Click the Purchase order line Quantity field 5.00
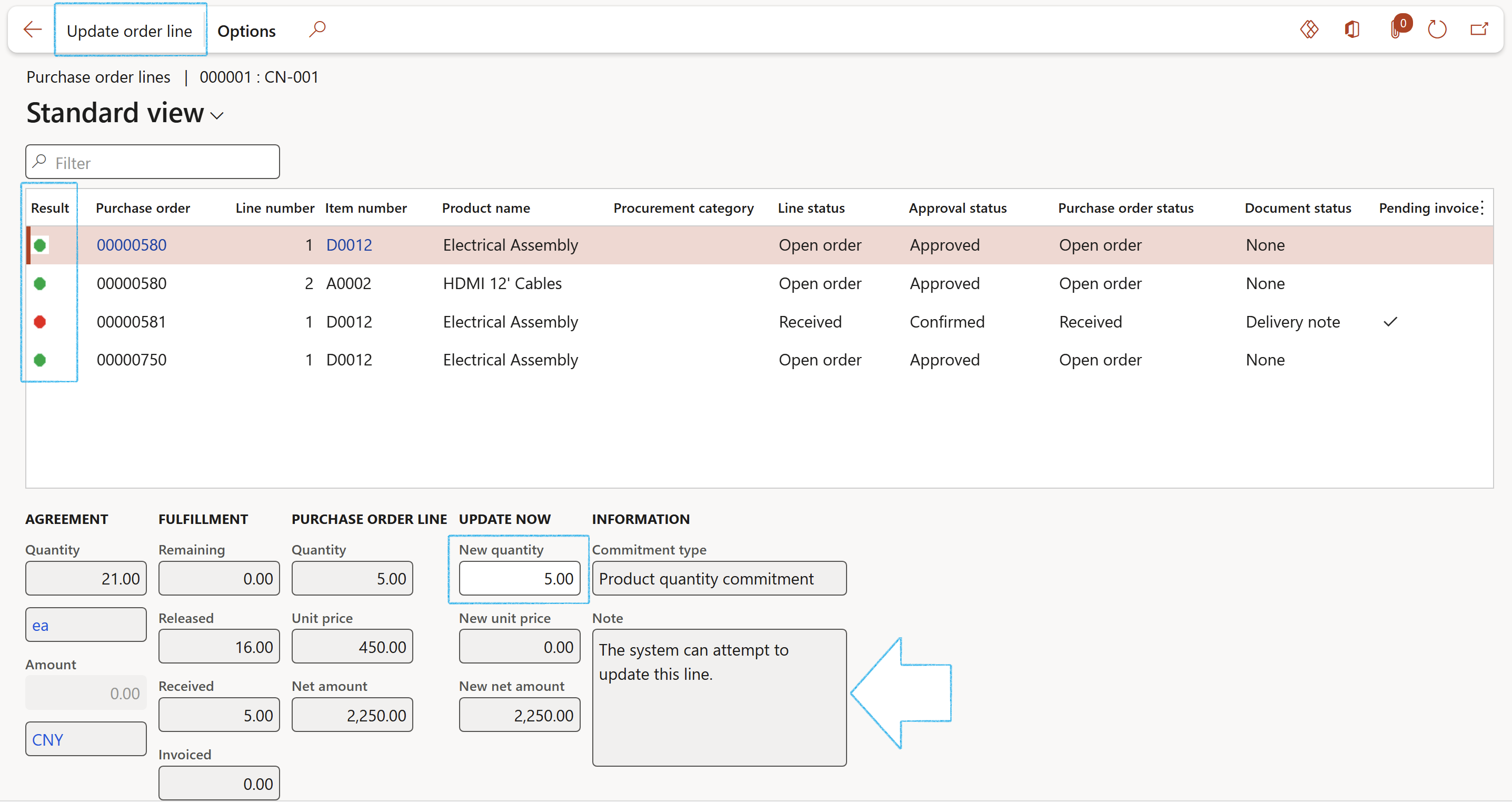This screenshot has height=802, width=1512. coord(352,578)
